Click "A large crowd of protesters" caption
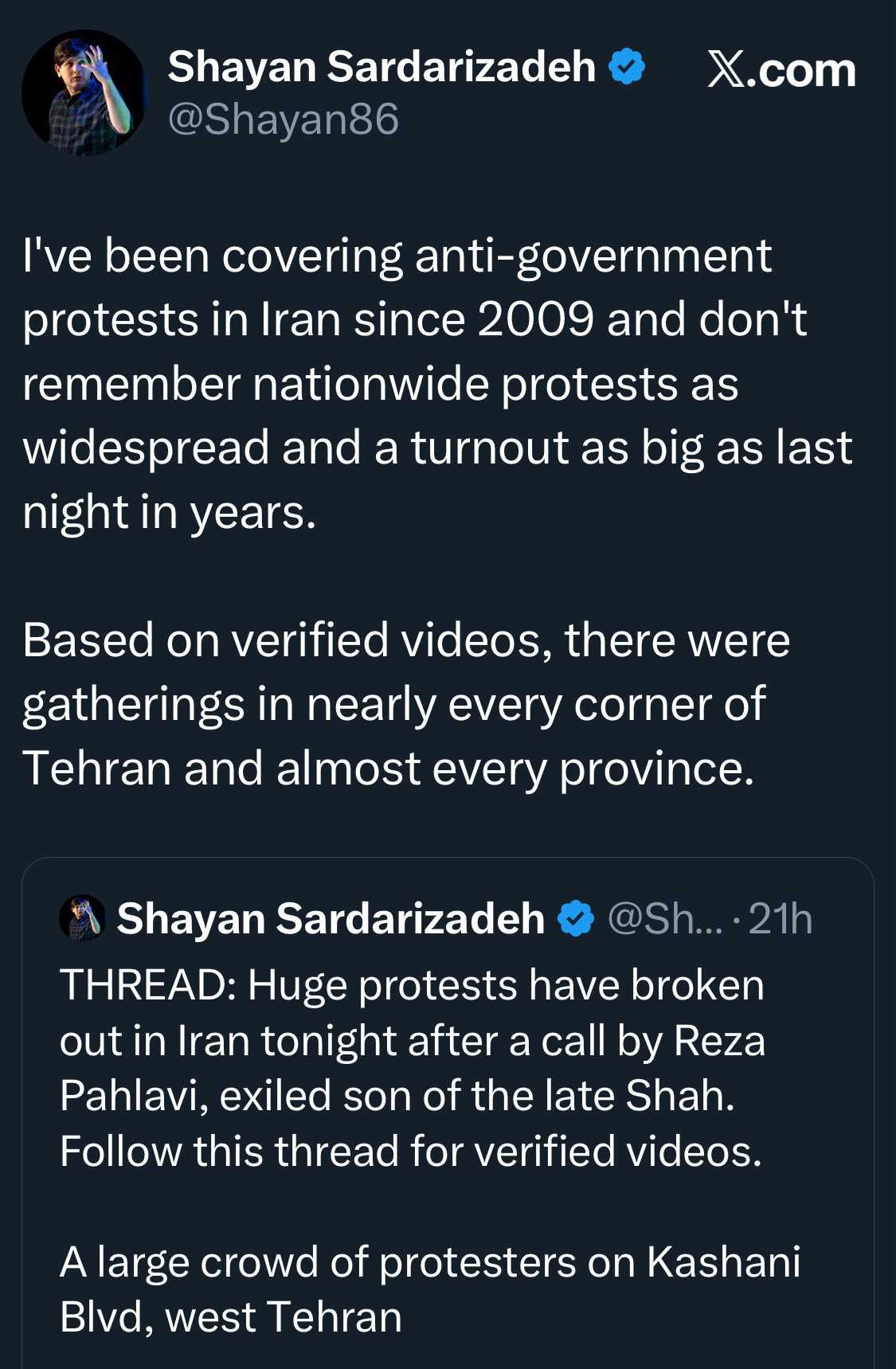896x1369 pixels. coord(430,1262)
